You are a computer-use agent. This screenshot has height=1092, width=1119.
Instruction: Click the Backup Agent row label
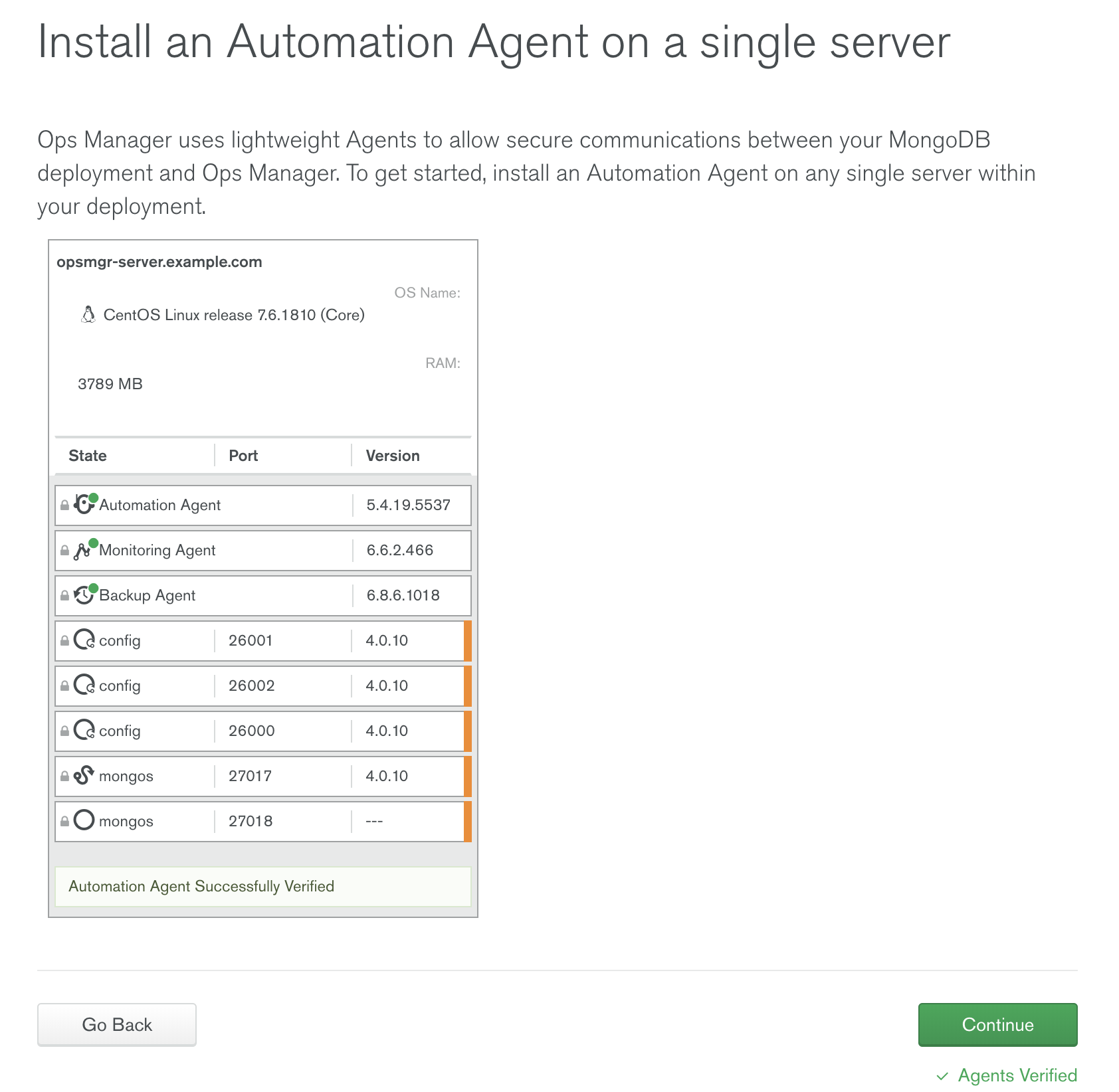pyautogui.click(x=147, y=595)
